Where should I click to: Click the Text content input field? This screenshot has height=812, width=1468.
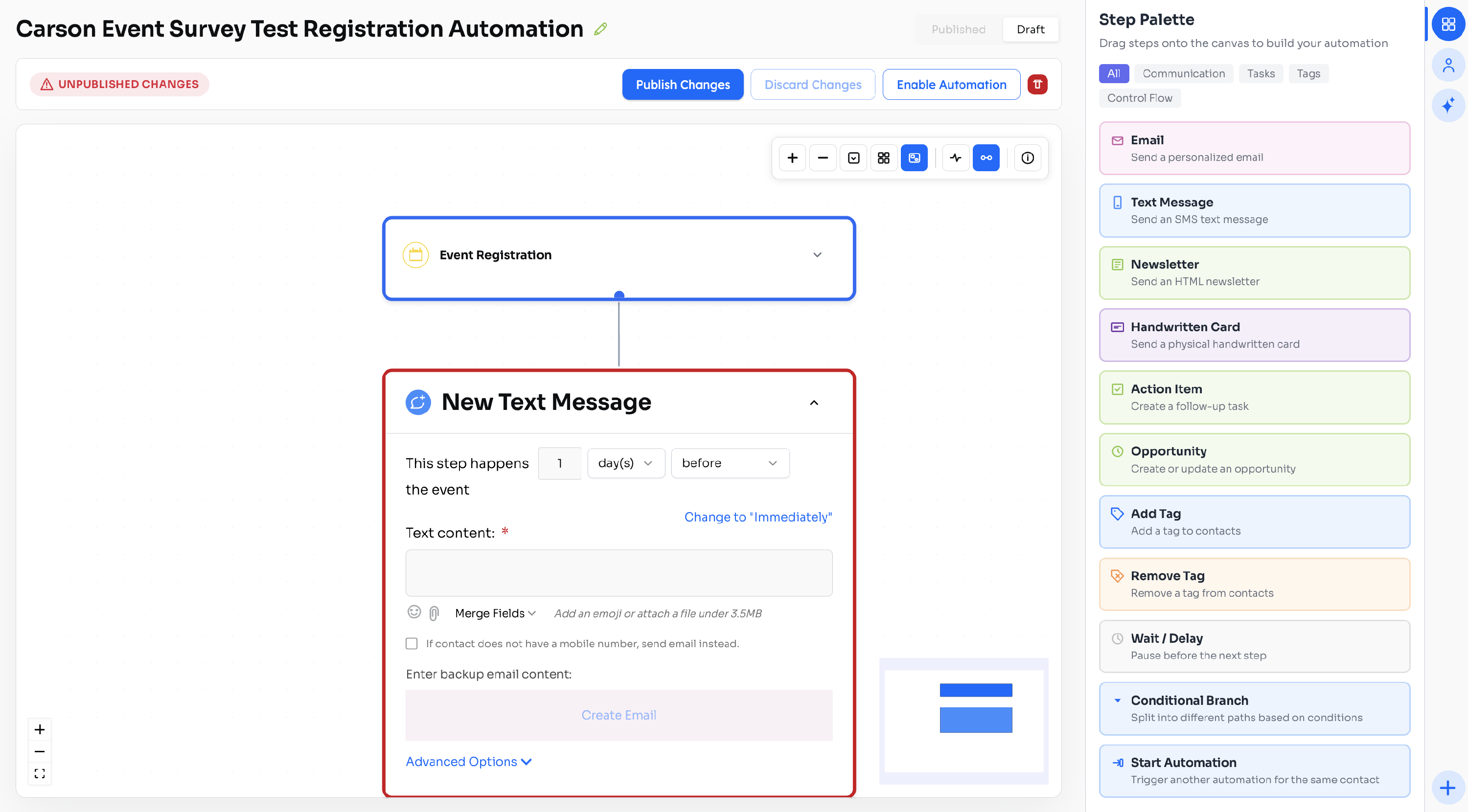point(619,573)
